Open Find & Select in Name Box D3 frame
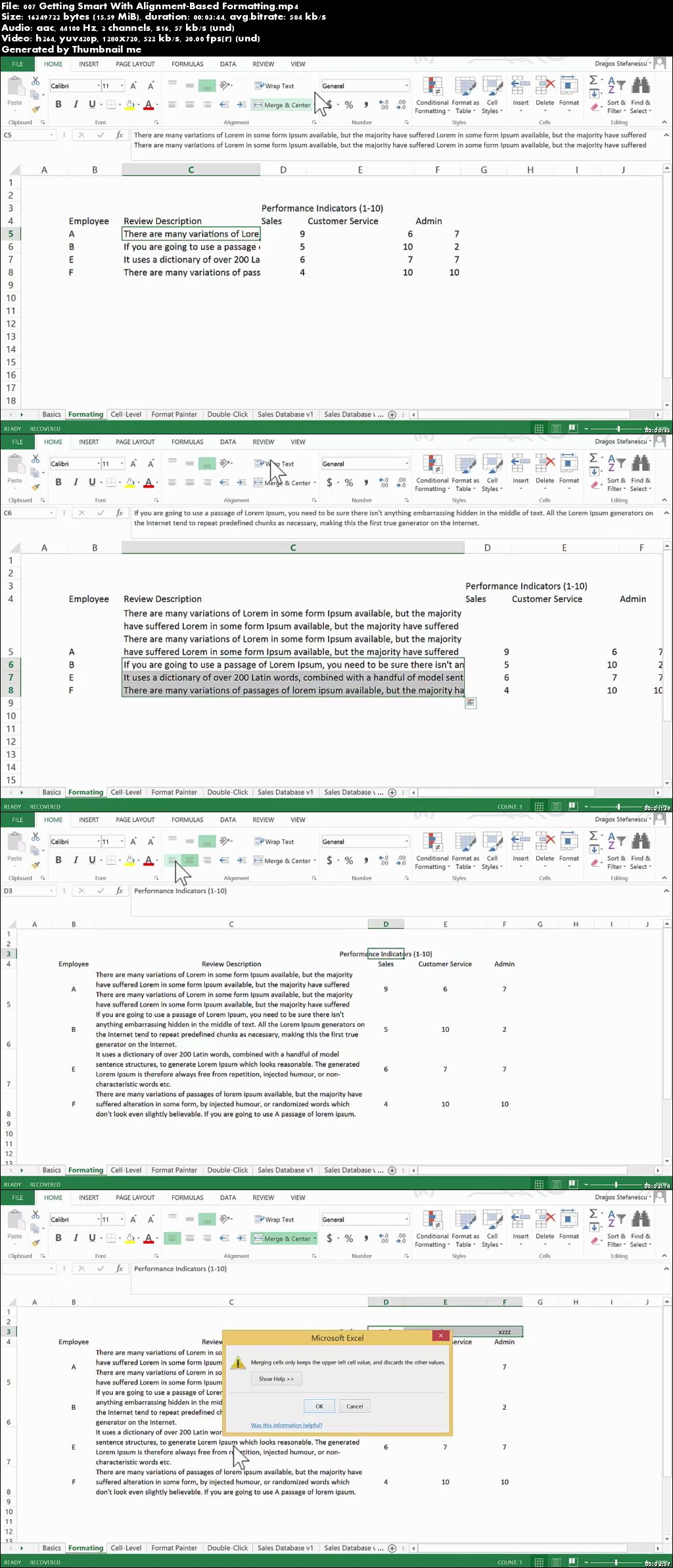673x1568 pixels. [641, 850]
